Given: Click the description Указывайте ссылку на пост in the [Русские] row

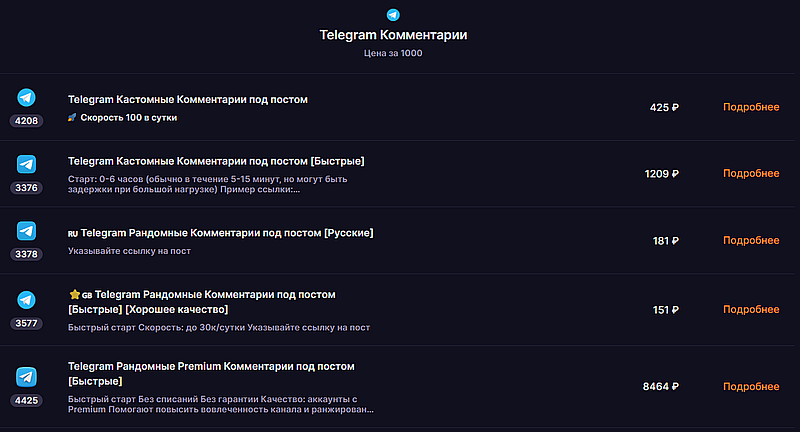Looking at the screenshot, I should 129,251.
